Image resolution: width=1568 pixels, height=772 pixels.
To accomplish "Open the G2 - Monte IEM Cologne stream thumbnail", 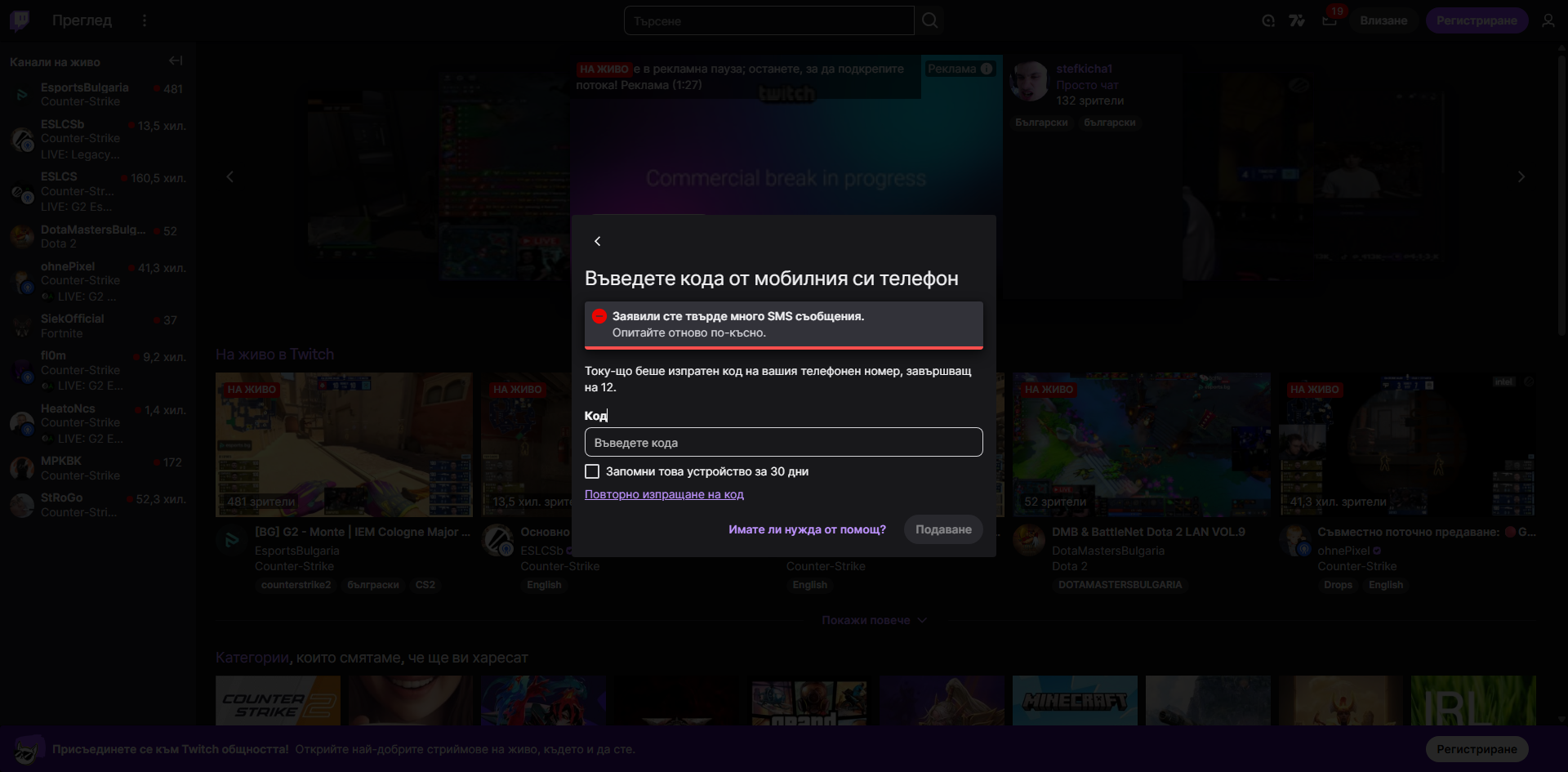I will pyautogui.click(x=344, y=444).
